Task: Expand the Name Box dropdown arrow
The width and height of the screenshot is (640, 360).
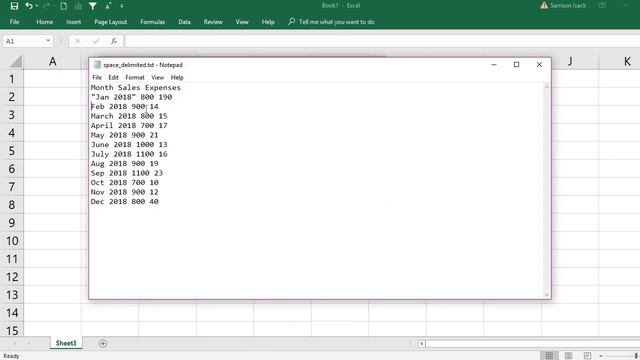Action: [x=48, y=41]
